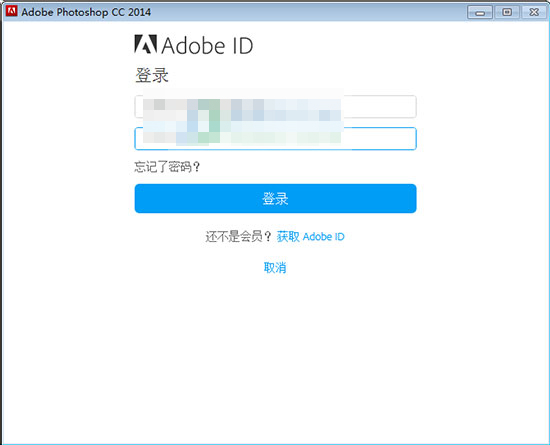550x445 pixels.
Task: Focus the password input field
Action: pos(275,139)
